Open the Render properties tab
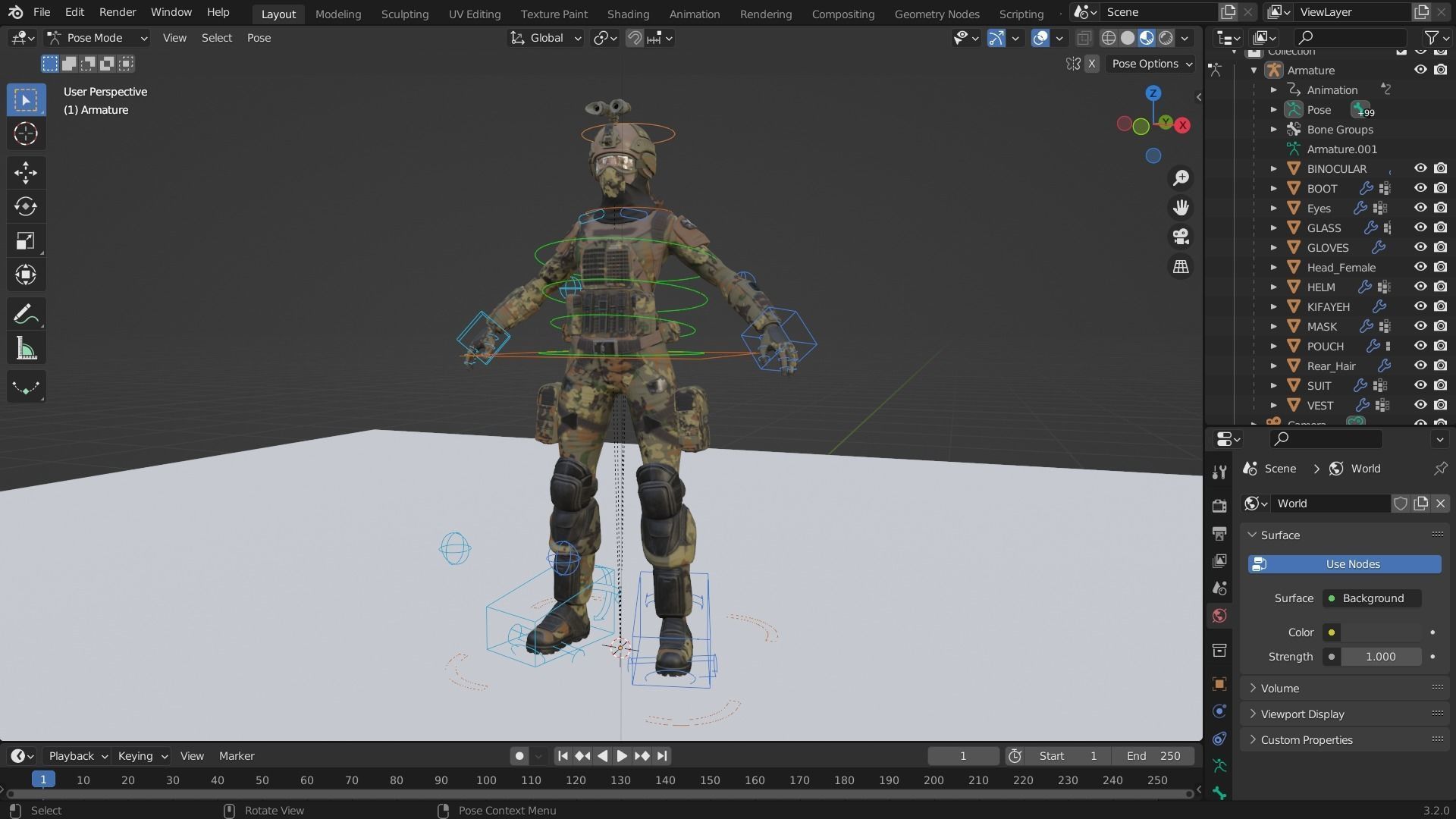 (1219, 506)
